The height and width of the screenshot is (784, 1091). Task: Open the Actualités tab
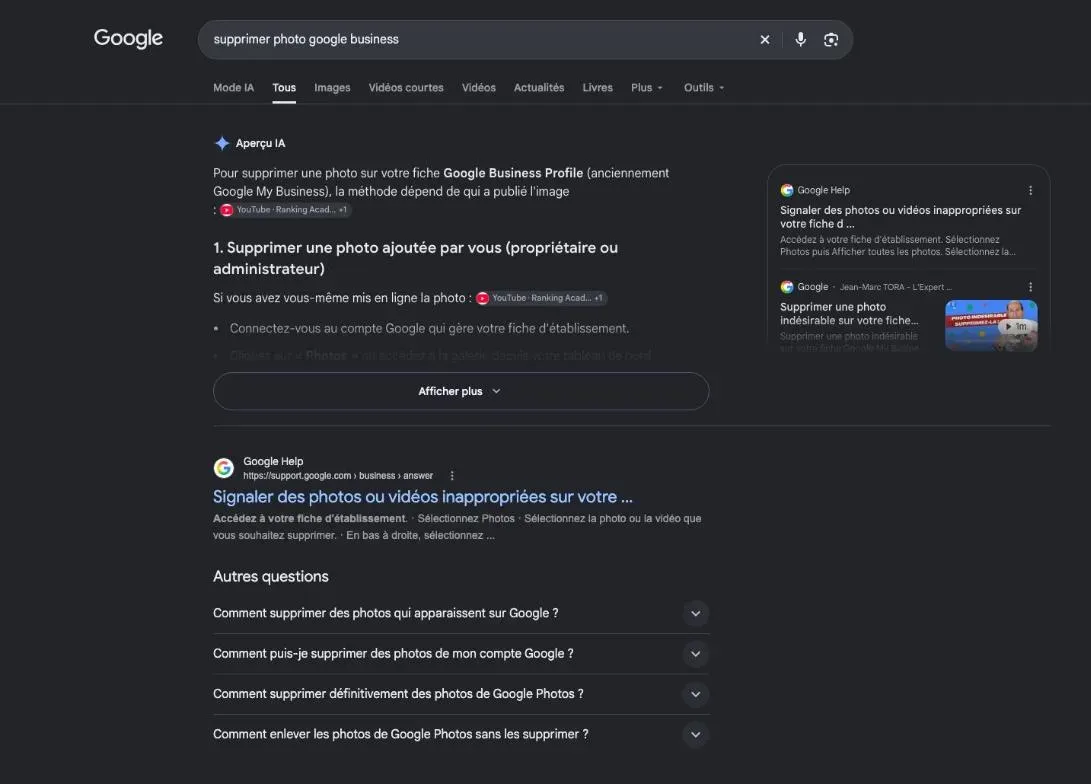pyautogui.click(x=539, y=88)
